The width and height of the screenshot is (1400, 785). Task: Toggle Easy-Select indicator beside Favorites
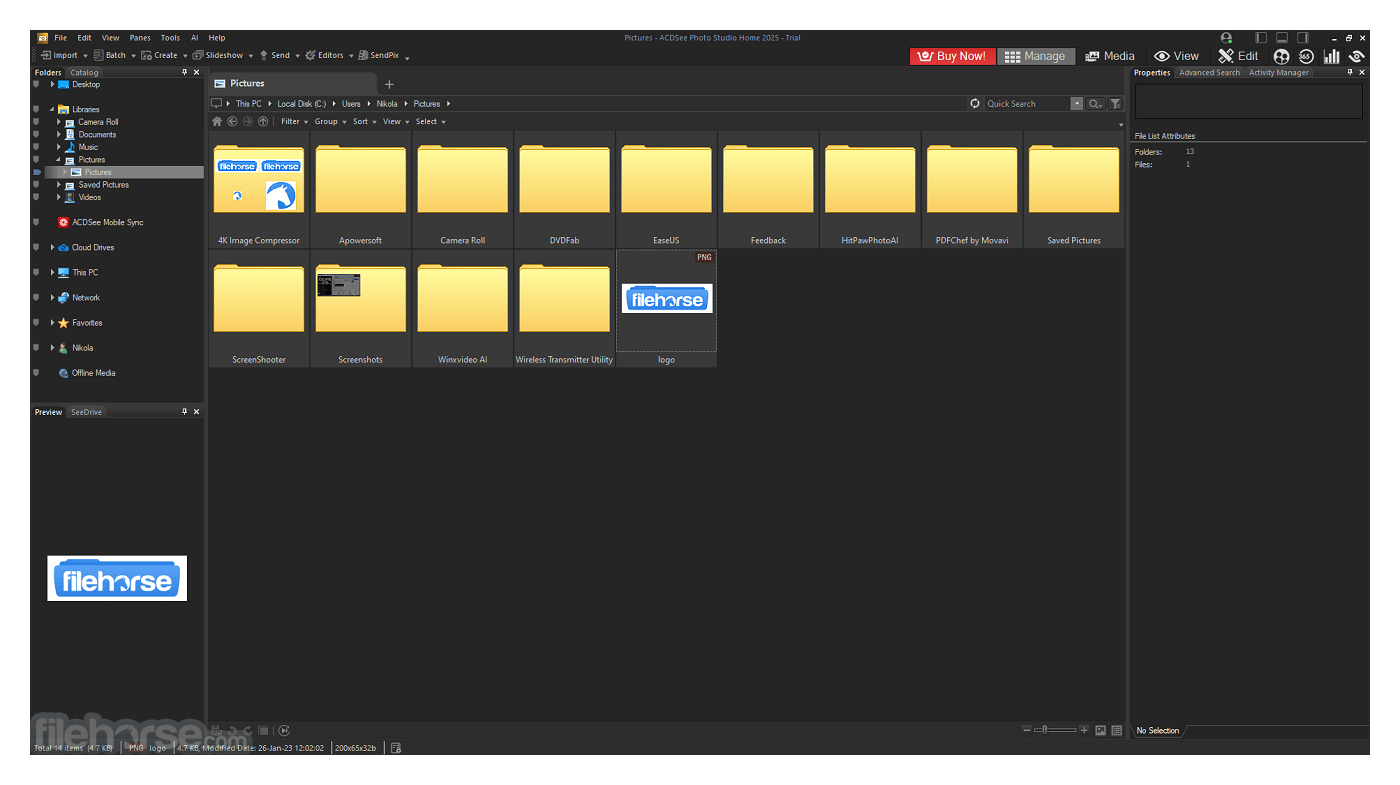[37, 323]
